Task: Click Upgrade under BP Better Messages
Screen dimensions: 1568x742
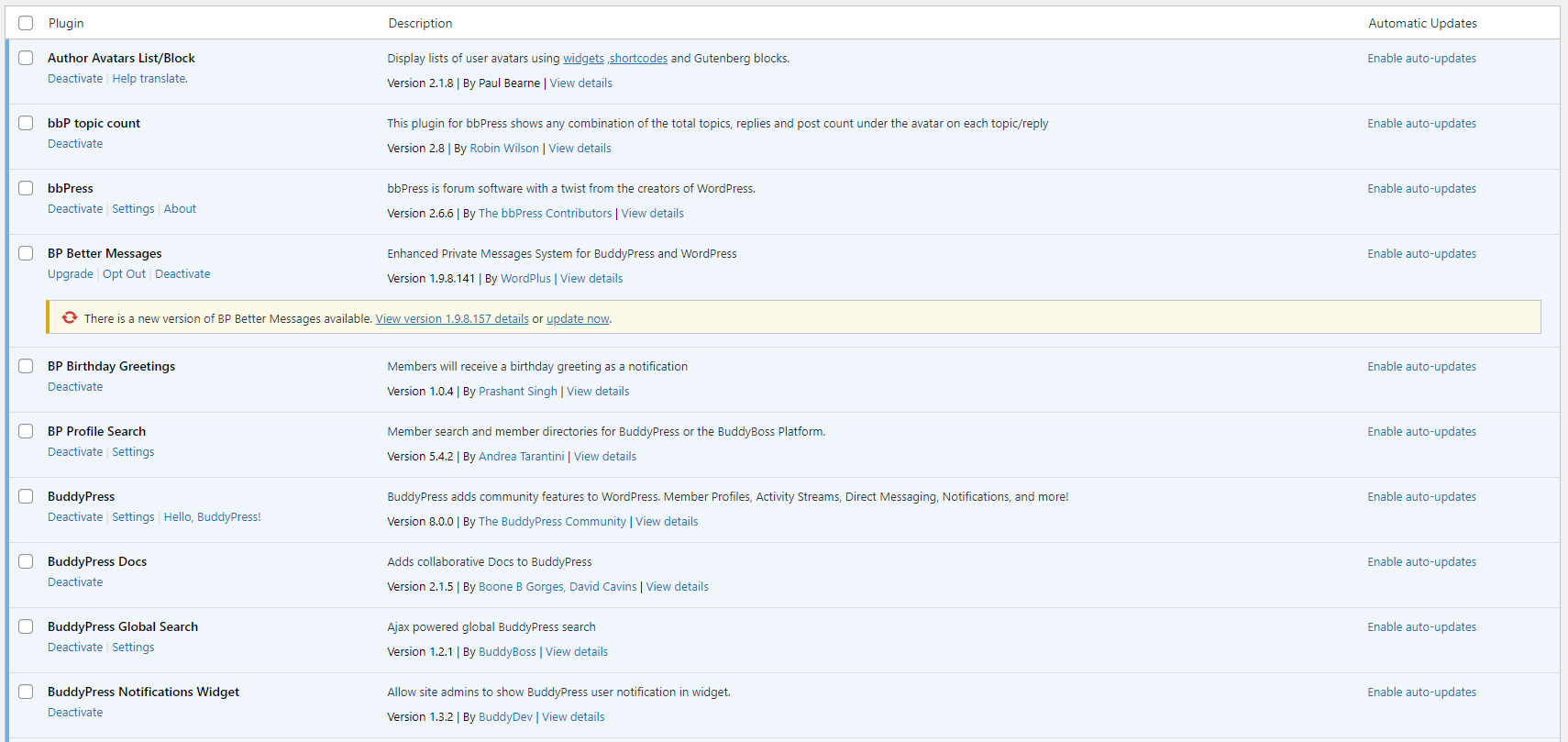Action: tap(71, 274)
